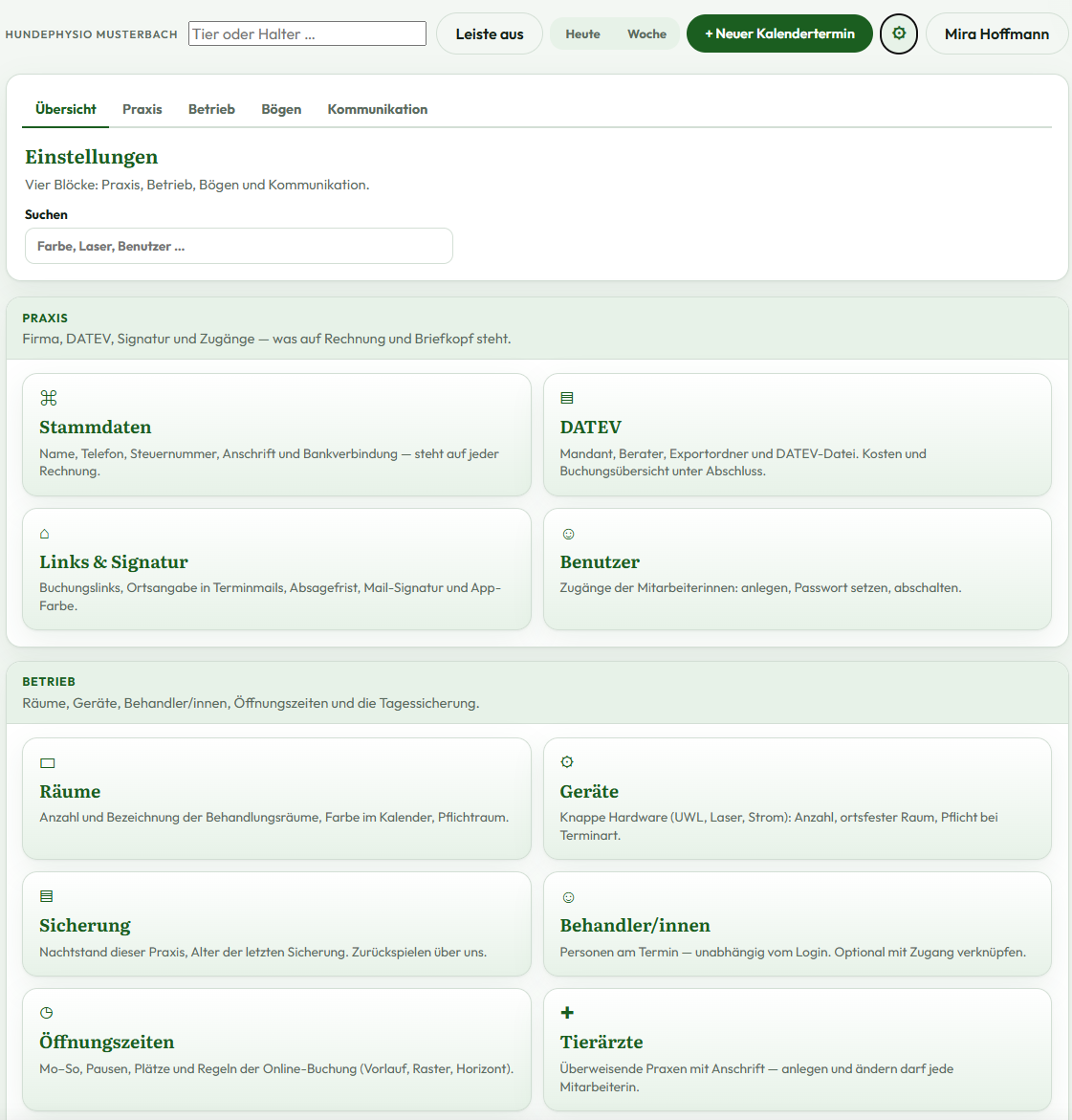The image size is (1072, 1120).
Task: Open settings via the gear icon
Action: click(x=899, y=33)
